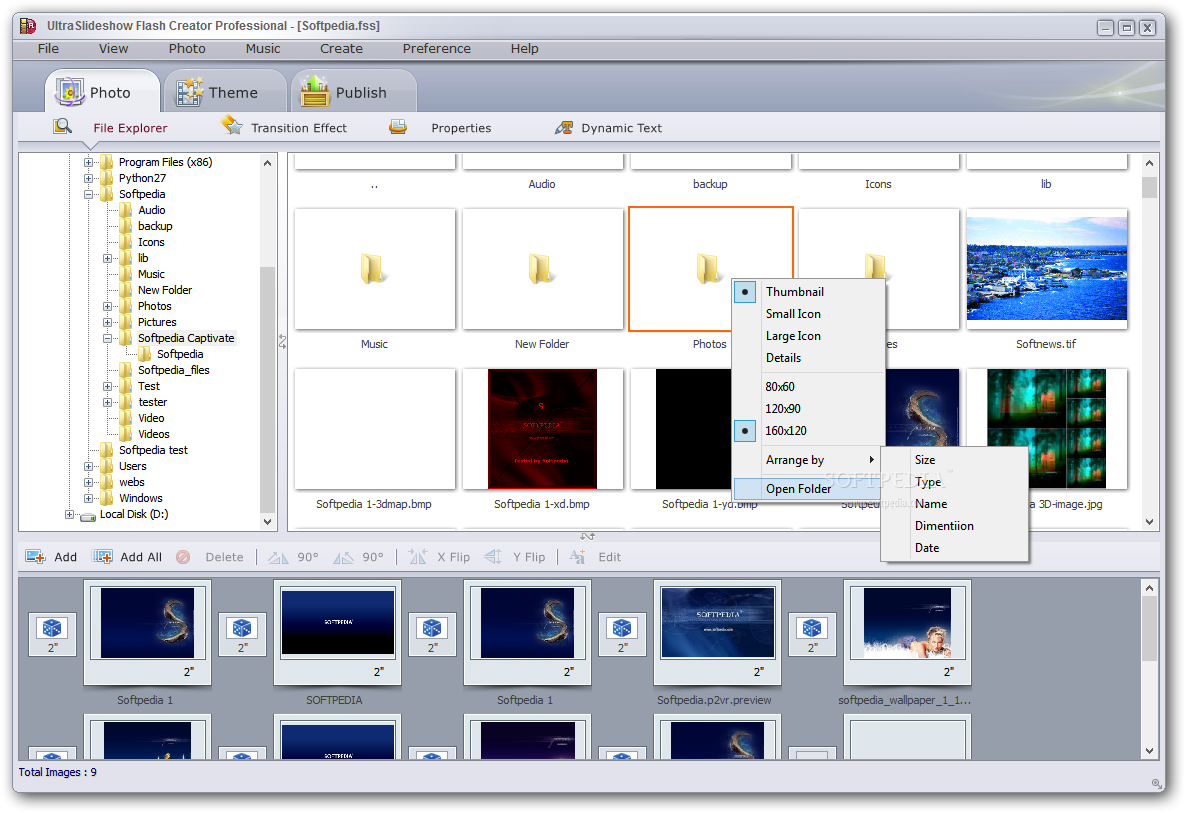Screen dimensions: 1186x813
Task: Click transition cube icon before SOFTPEDIA slide
Action: pos(242,628)
